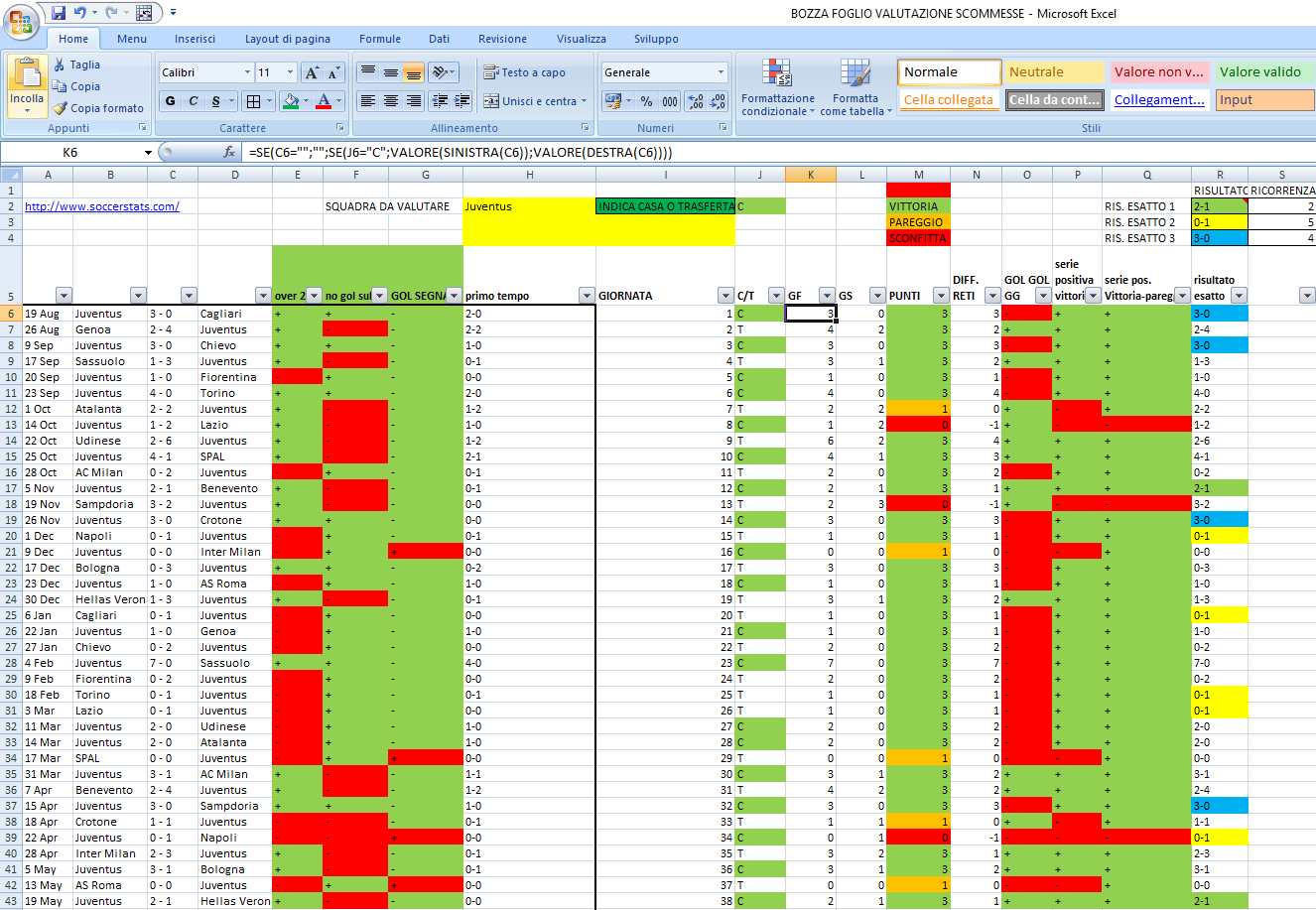Open Carattere dialog launcher
The image size is (1316, 910).
[340, 128]
